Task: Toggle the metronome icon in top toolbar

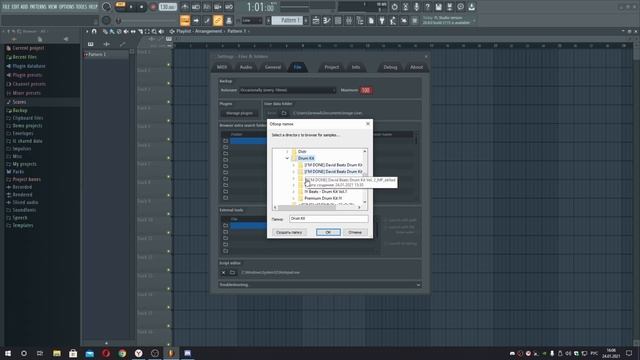Action: click(185, 7)
